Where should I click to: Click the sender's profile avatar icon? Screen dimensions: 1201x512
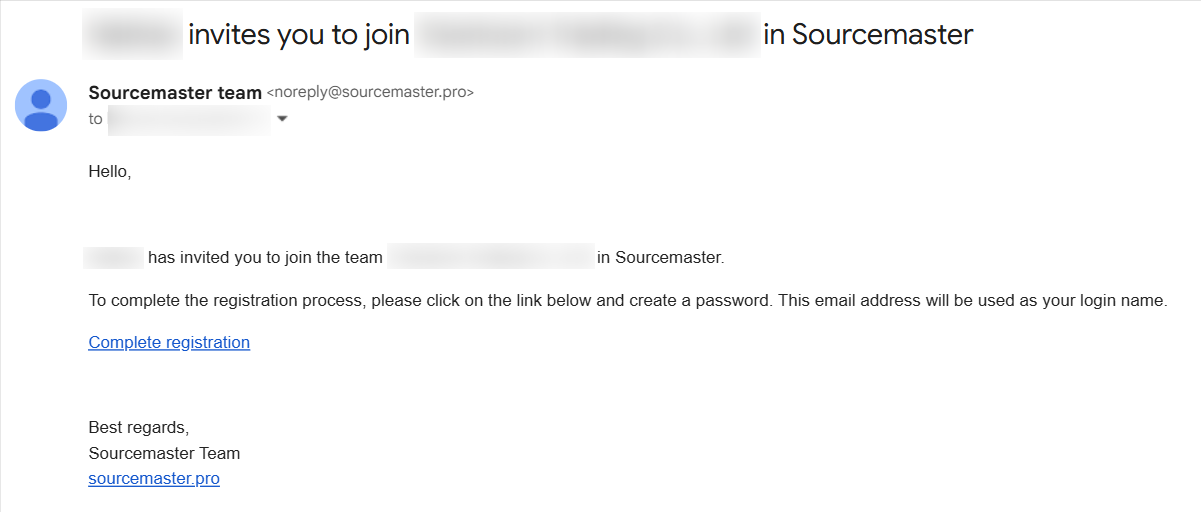[x=41, y=105]
